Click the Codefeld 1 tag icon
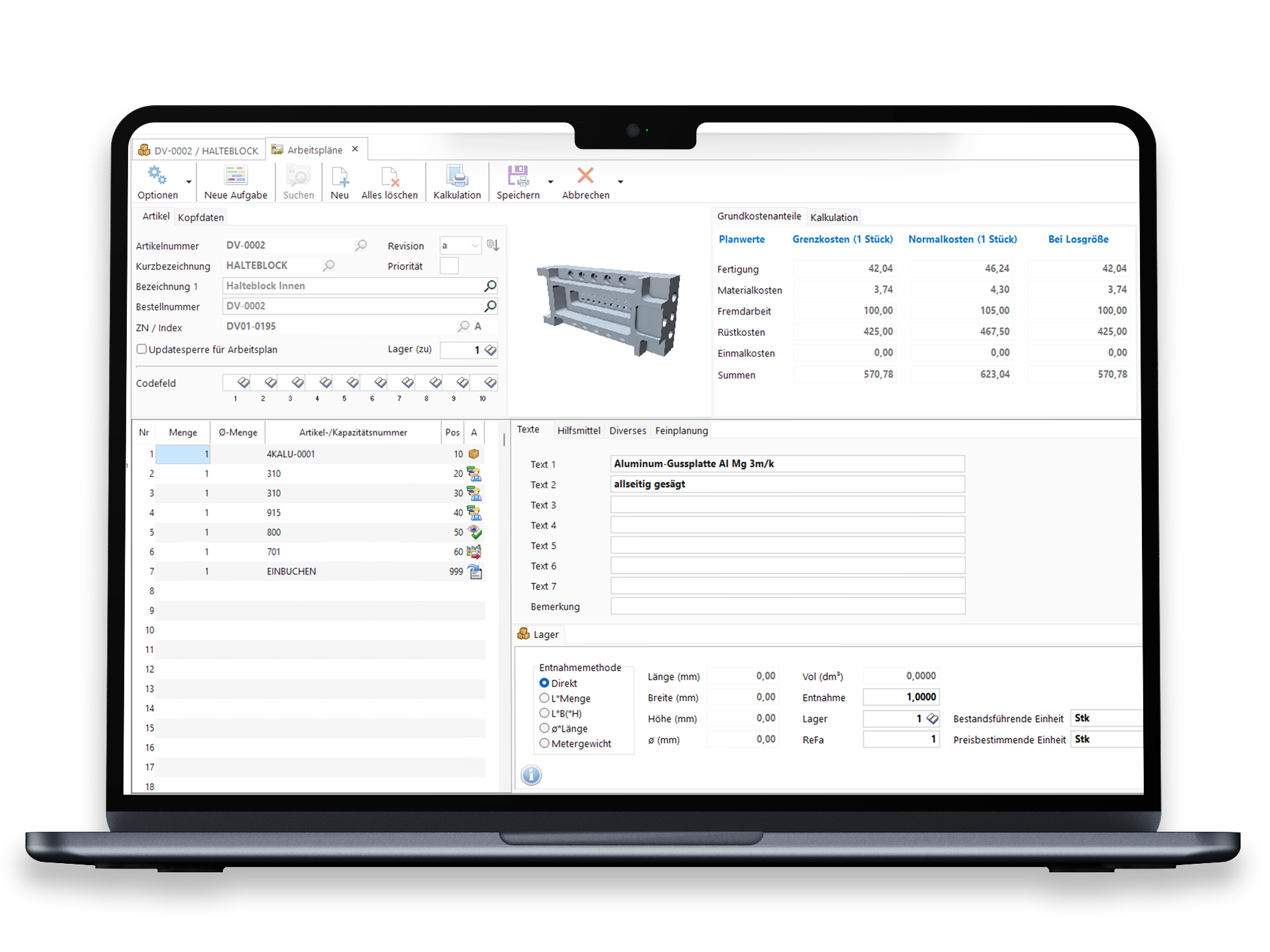Screen dimensions: 1270x952 click(x=243, y=382)
